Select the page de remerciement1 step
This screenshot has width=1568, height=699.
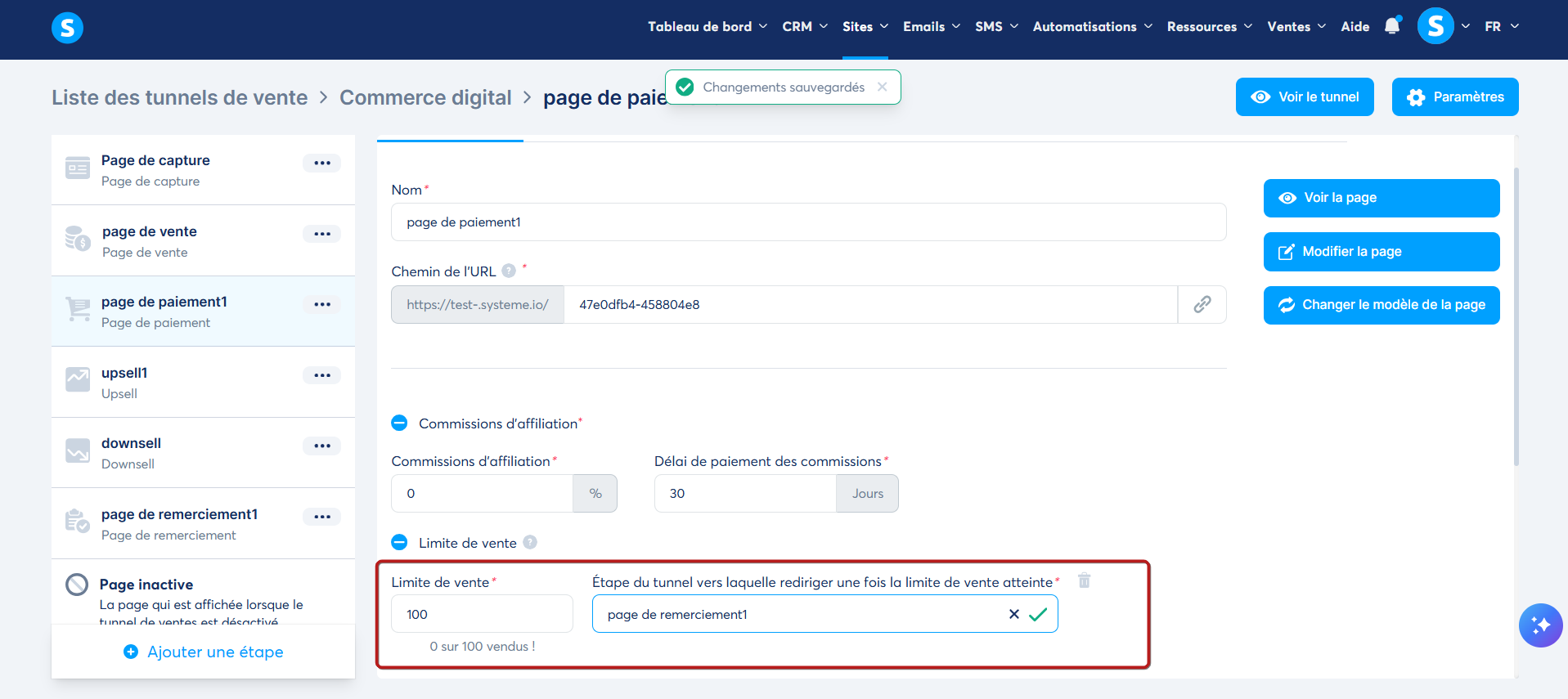click(x=203, y=524)
